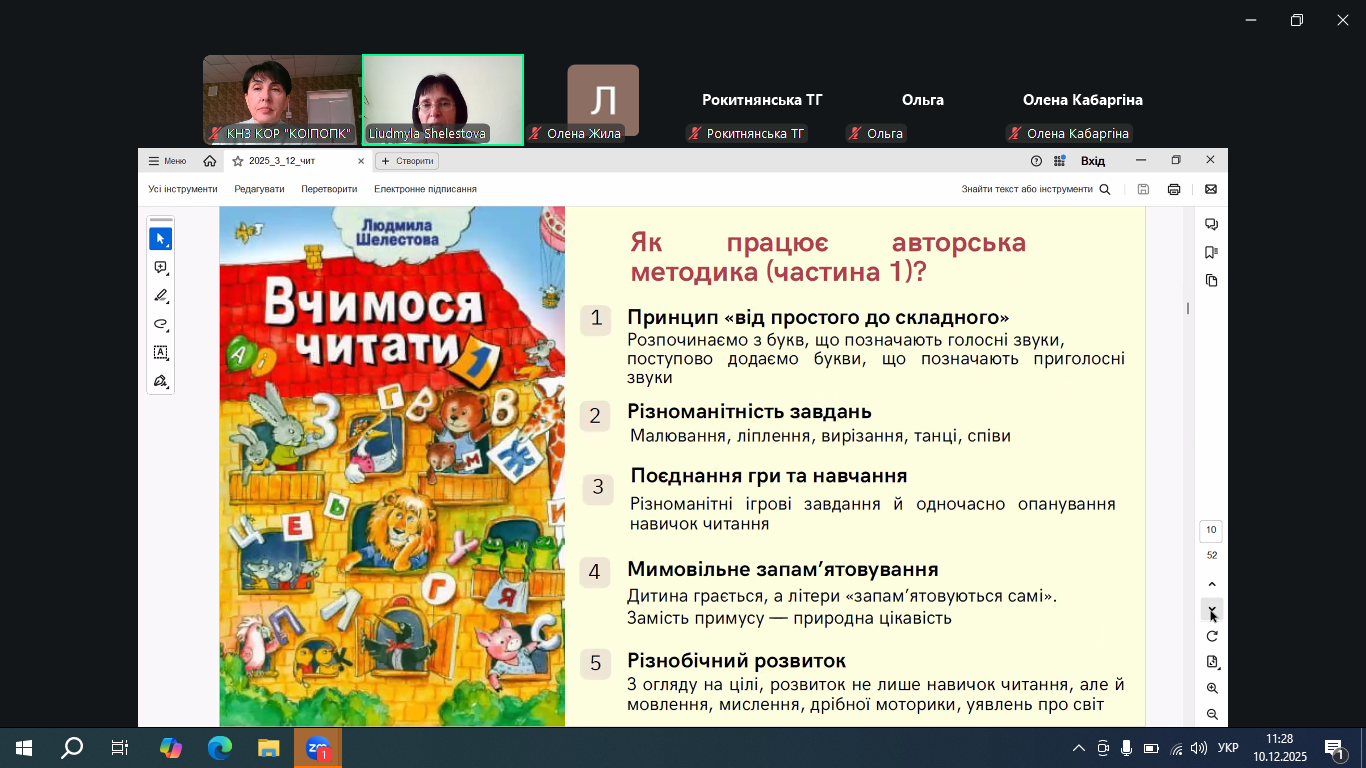The width and height of the screenshot is (1366, 768).
Task: Select the arrow selection tool in Acrobat
Action: (160, 239)
